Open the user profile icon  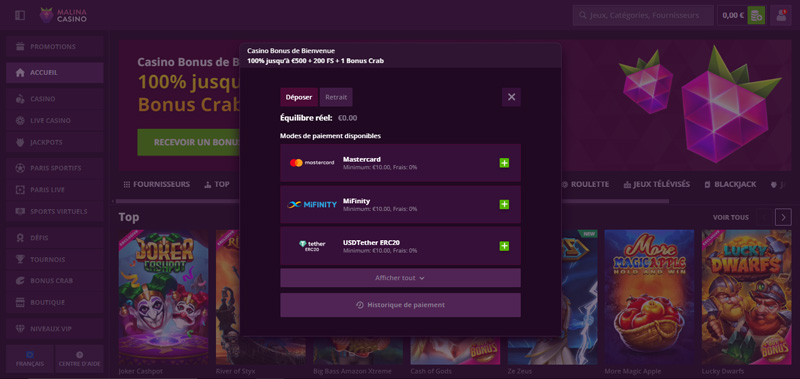click(x=781, y=15)
